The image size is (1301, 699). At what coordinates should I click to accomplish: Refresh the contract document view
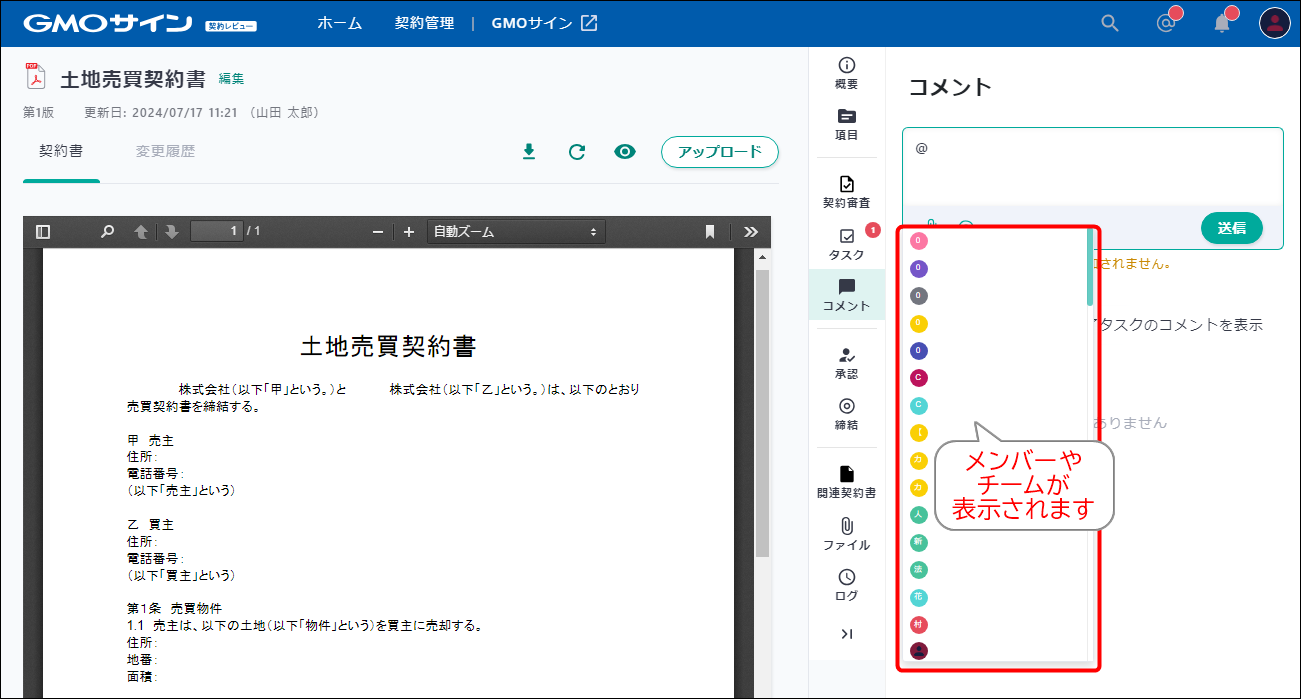(x=577, y=151)
